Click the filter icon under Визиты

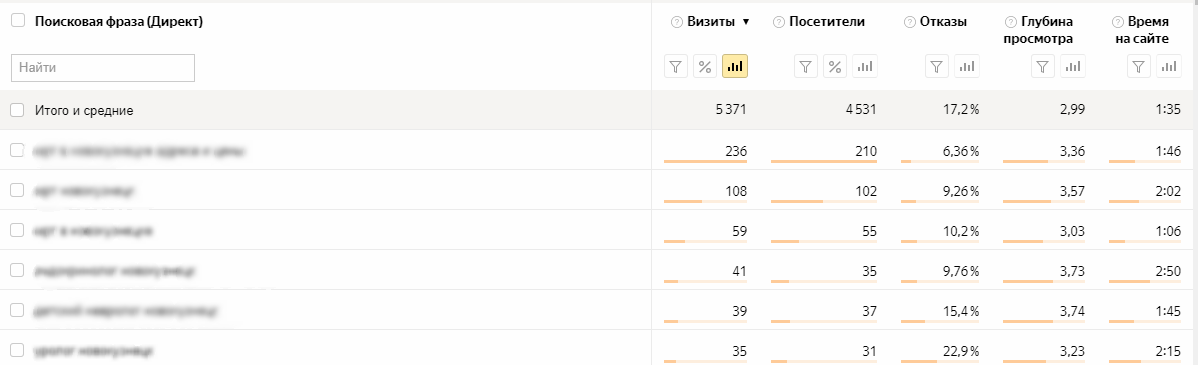pos(675,67)
